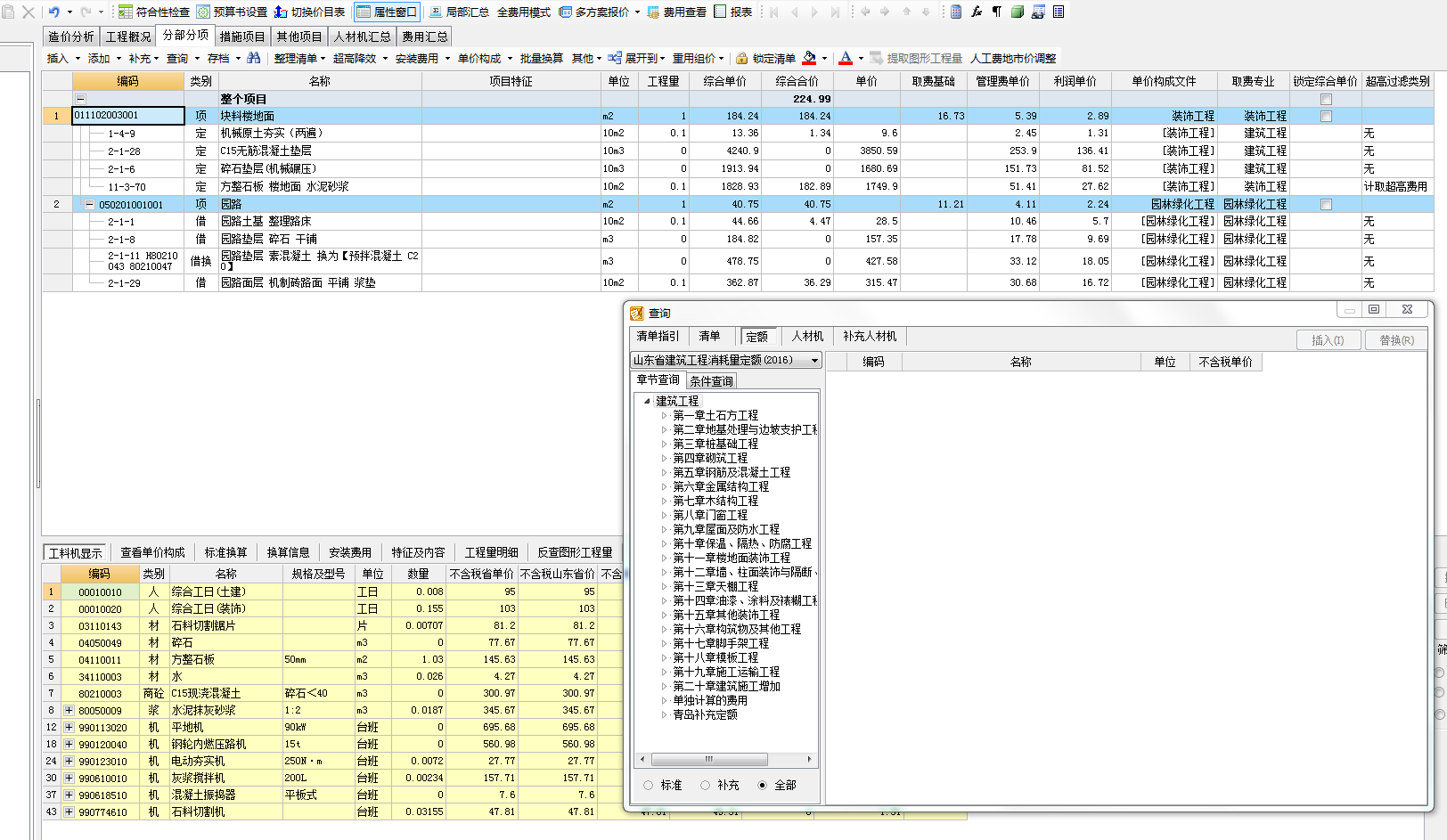Viewport: 1447px width, 840px height.
Task: Open 预算书设置 budget settings
Action: [x=232, y=12]
